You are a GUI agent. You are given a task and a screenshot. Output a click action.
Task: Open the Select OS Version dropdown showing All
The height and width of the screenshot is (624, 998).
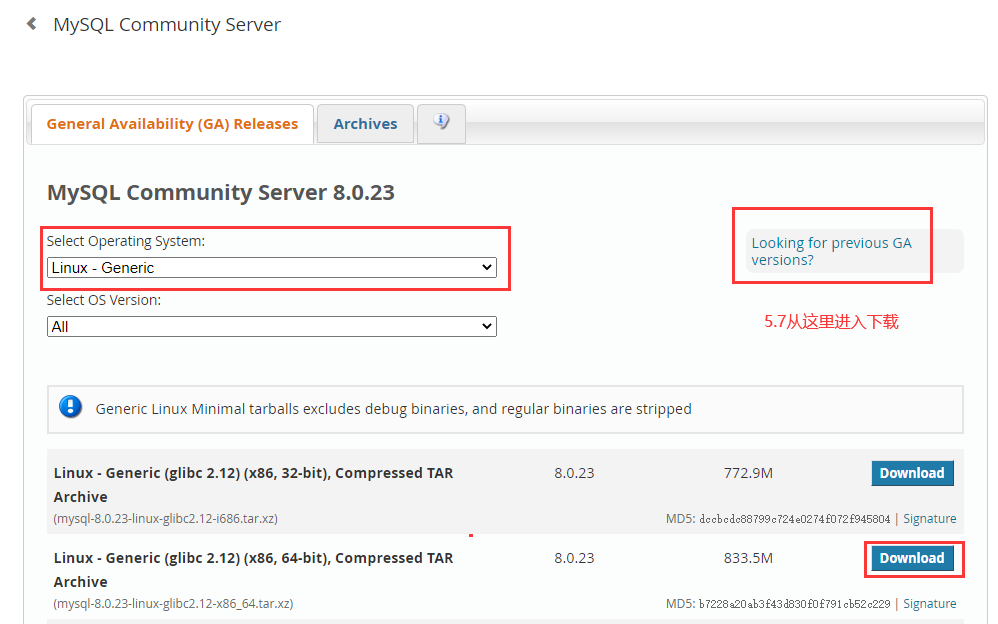(270, 326)
